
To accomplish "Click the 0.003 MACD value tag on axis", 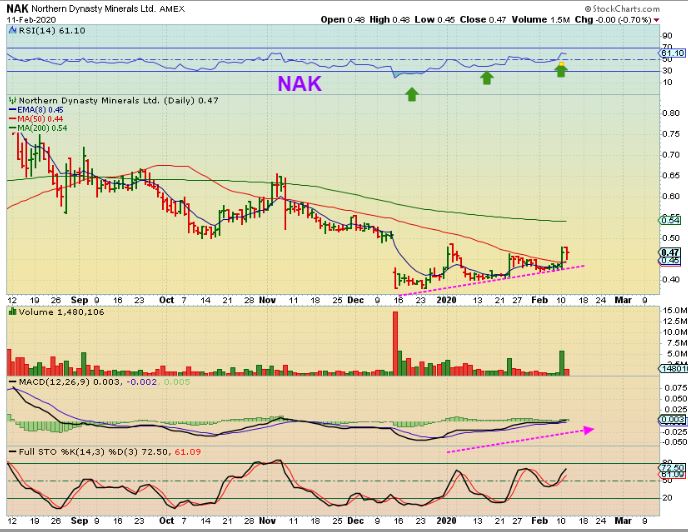I will pyautogui.click(x=673, y=420).
